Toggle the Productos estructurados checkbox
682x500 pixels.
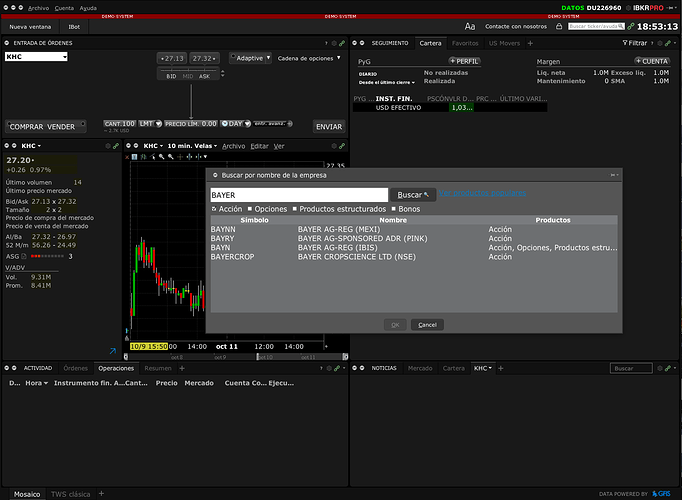(294, 209)
